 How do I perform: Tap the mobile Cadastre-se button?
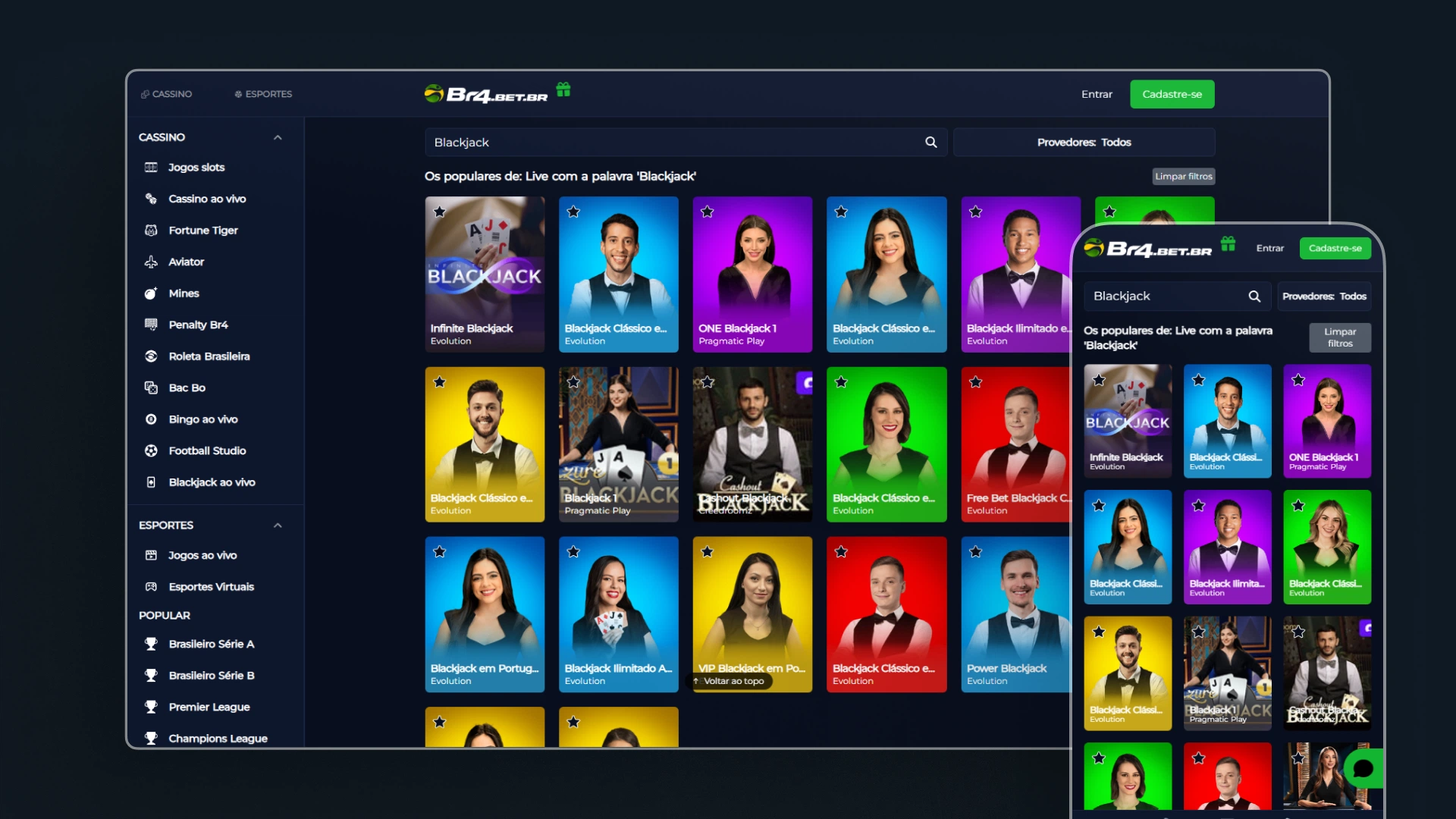point(1335,248)
